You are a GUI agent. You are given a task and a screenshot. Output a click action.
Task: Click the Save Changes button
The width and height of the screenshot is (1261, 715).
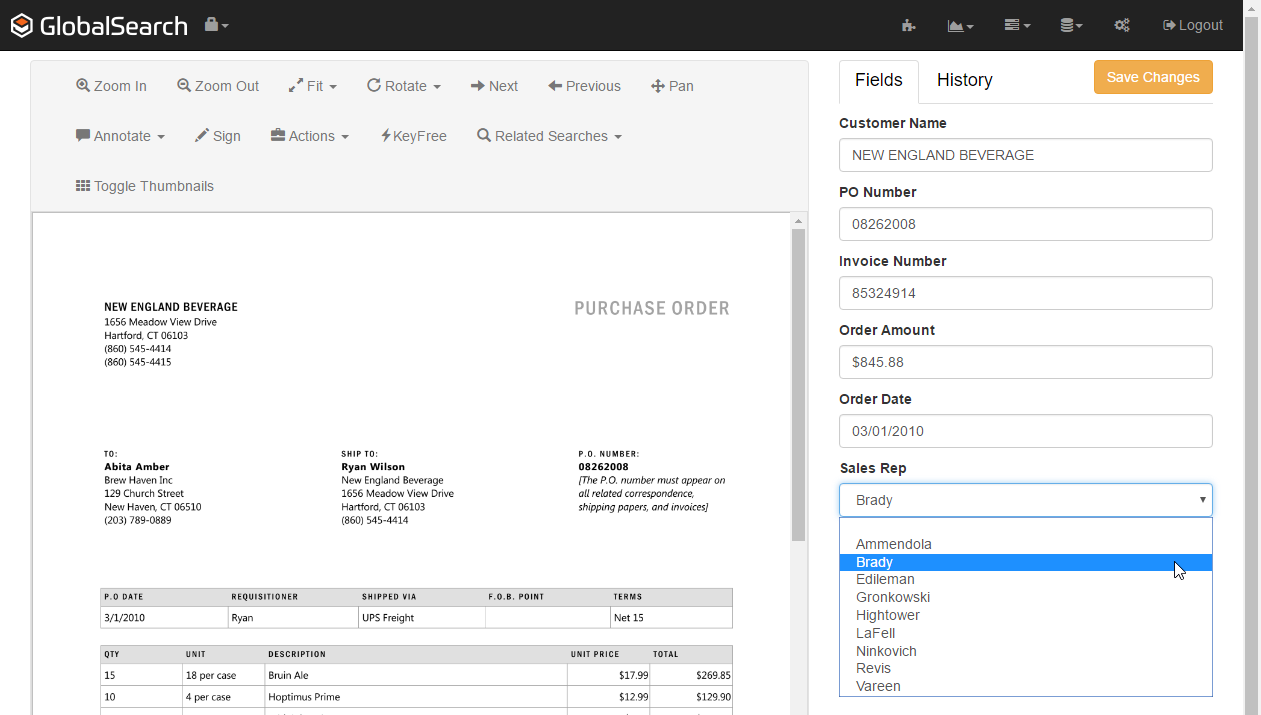click(1152, 77)
